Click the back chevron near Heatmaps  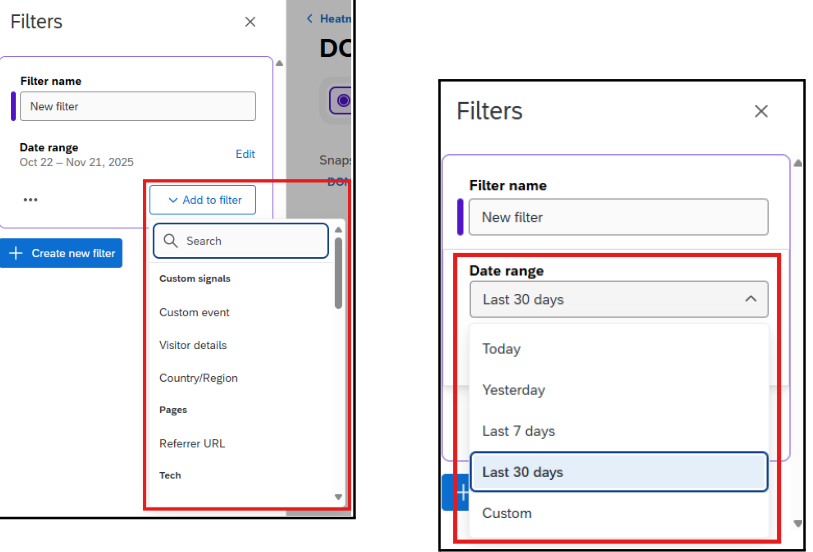[x=310, y=18]
